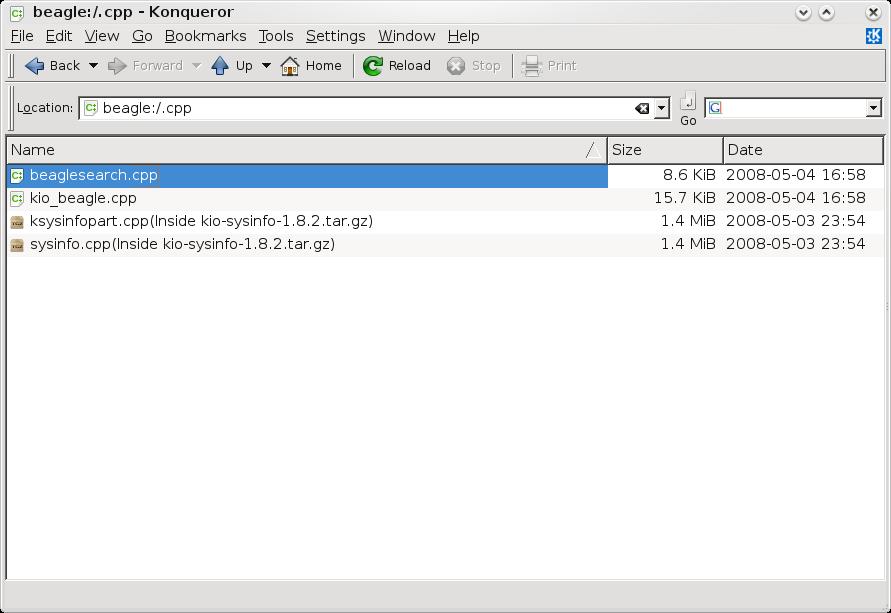Click the Google search provider icon
The height and width of the screenshot is (613, 891).
click(715, 108)
